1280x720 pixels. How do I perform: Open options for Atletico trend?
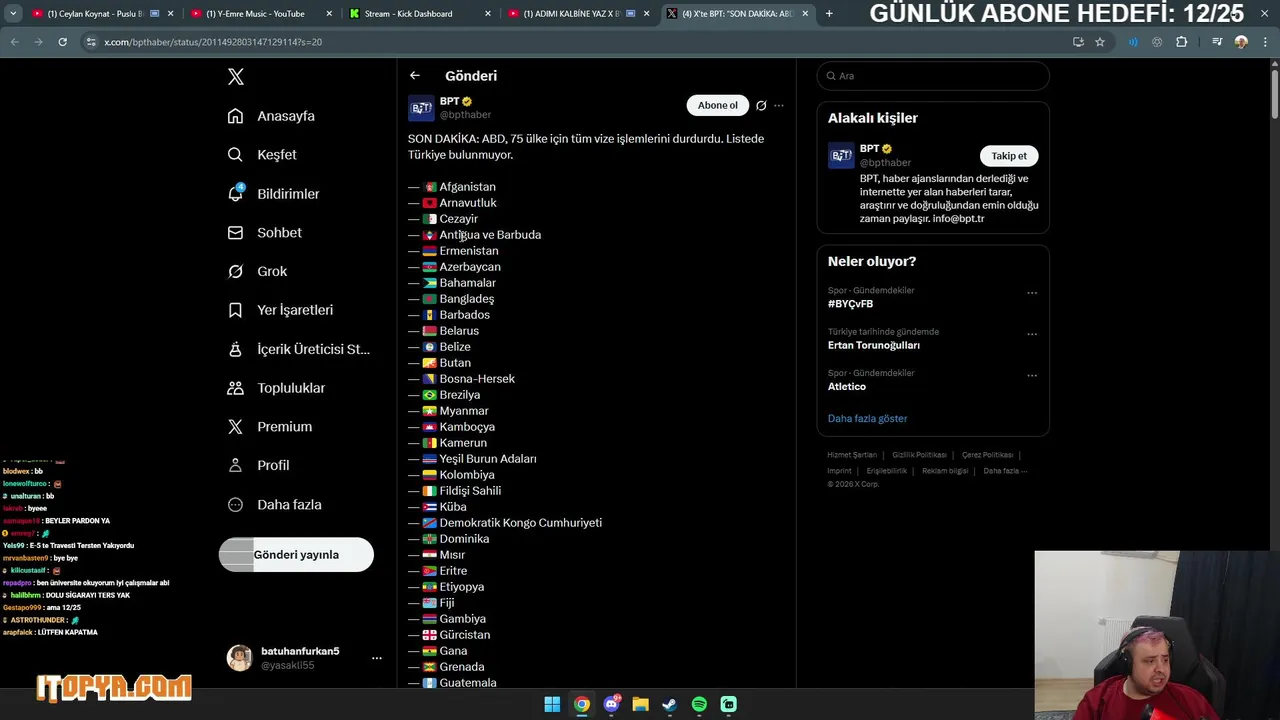pos(1032,376)
